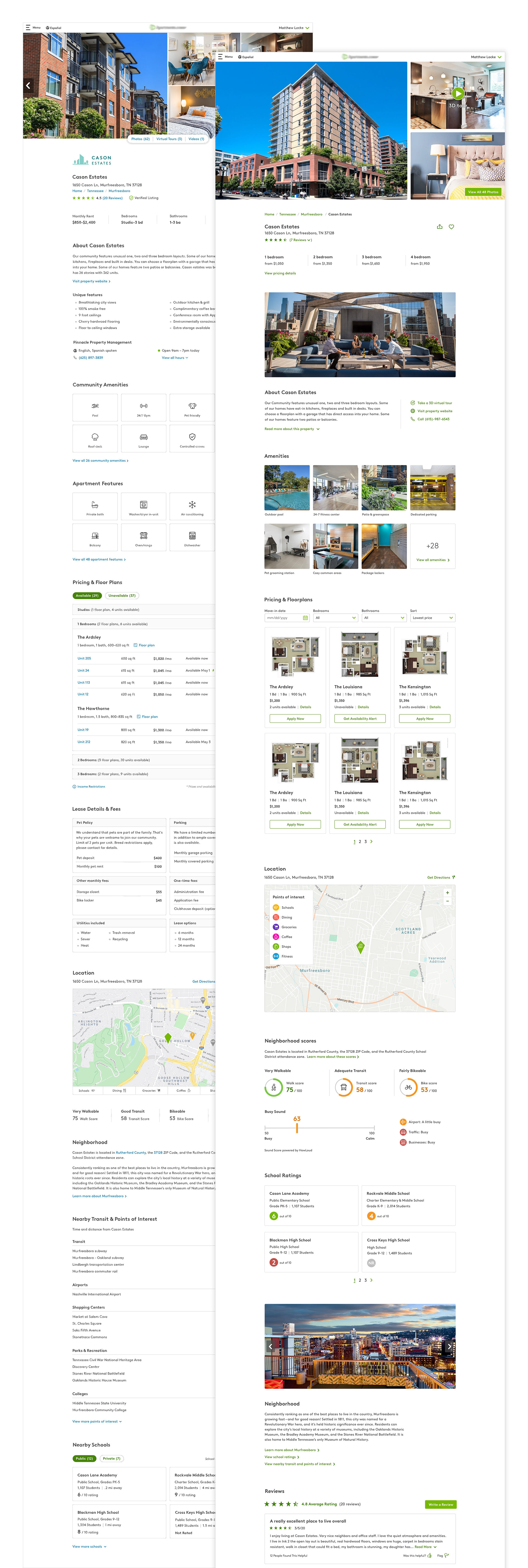Toggle Coffee category under back page map
This screenshot has width=528, height=1568.
coord(183,1090)
